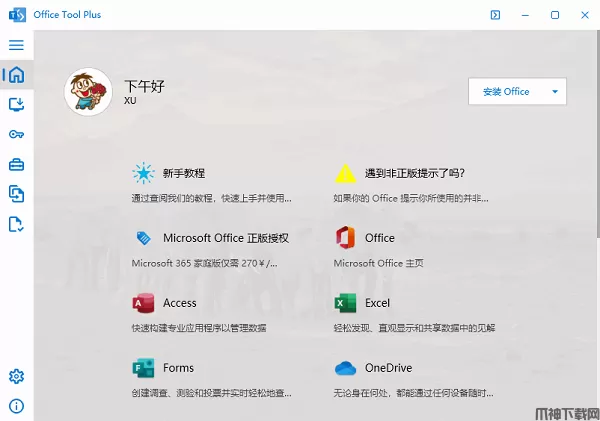Open the document convert icon in sidebar
Screen dimensions: 600x421
16,194
